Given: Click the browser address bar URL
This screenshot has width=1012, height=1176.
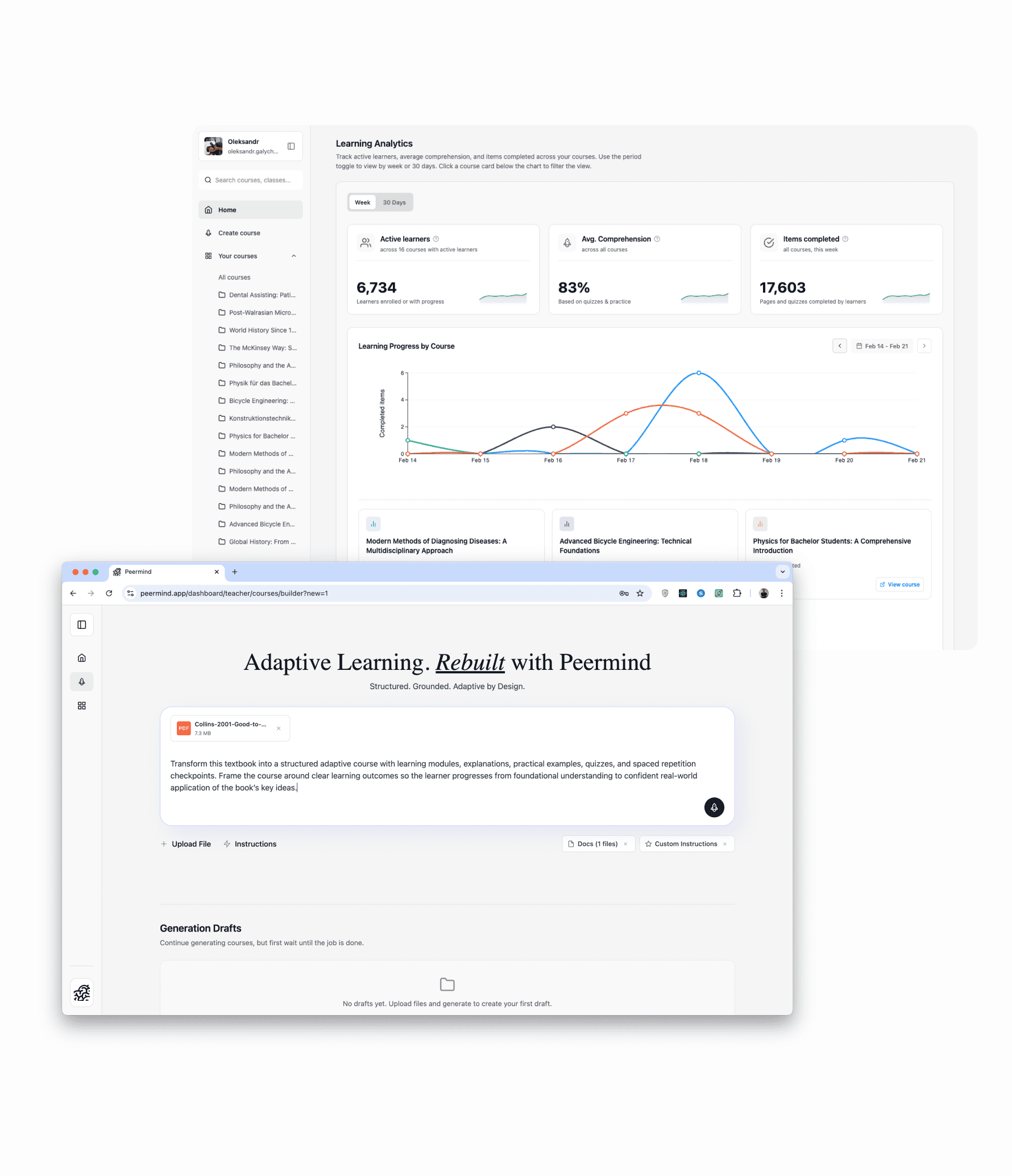Looking at the screenshot, I should point(234,593).
